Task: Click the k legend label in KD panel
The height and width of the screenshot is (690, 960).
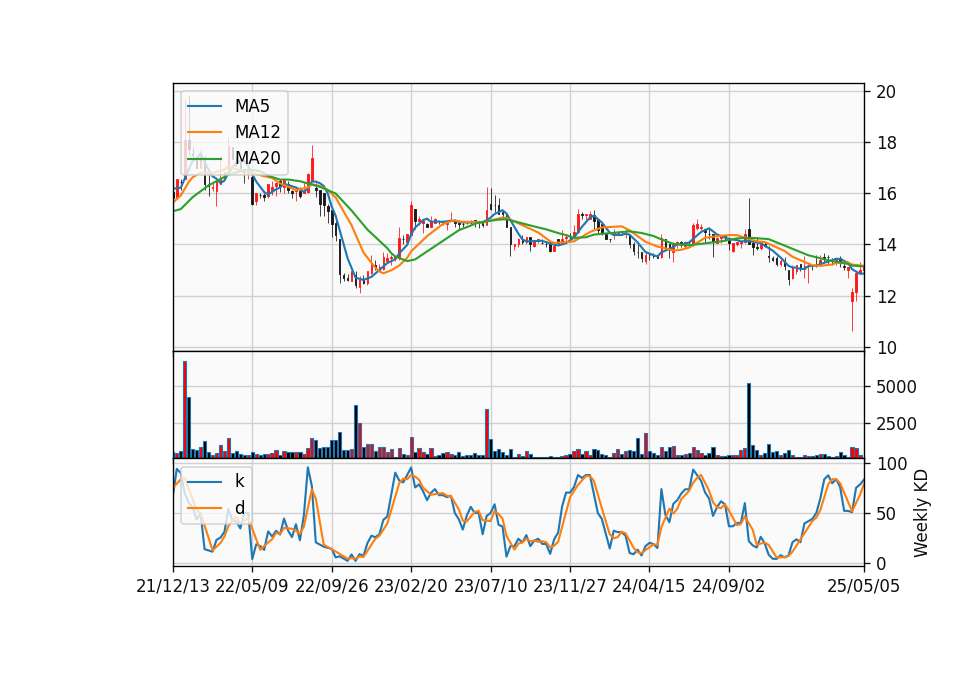Action: pos(239,481)
